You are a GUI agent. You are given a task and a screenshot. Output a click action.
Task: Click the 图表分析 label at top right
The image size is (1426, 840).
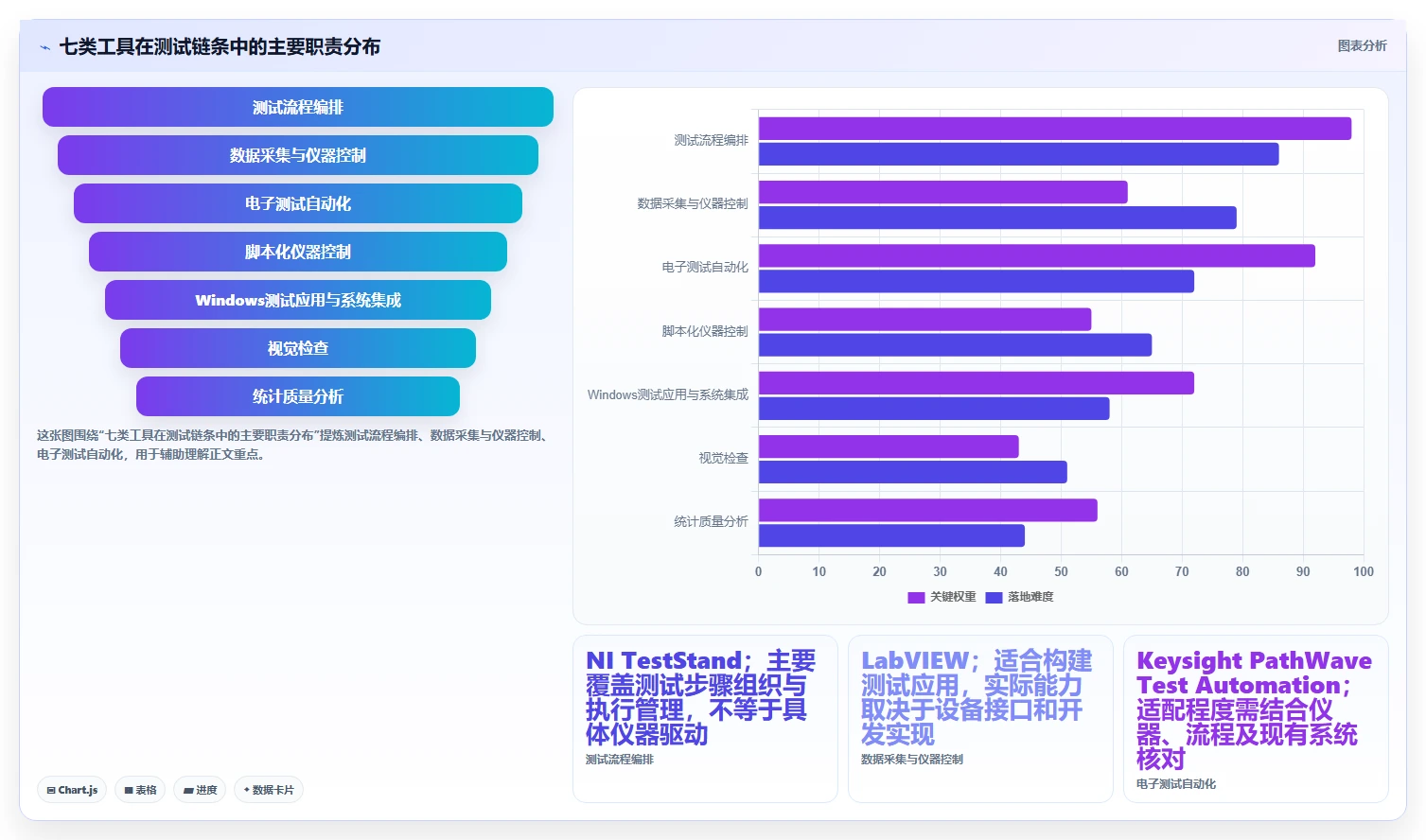tap(1362, 45)
